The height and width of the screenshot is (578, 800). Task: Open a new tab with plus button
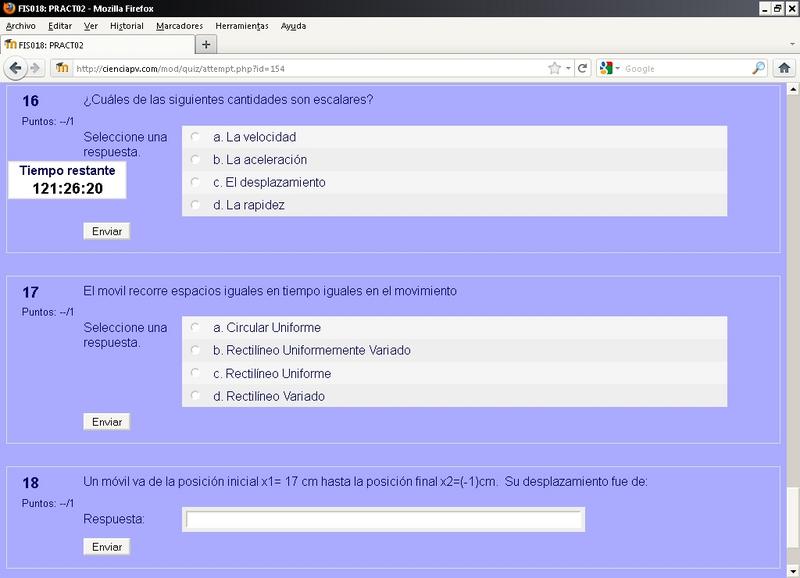coord(206,45)
